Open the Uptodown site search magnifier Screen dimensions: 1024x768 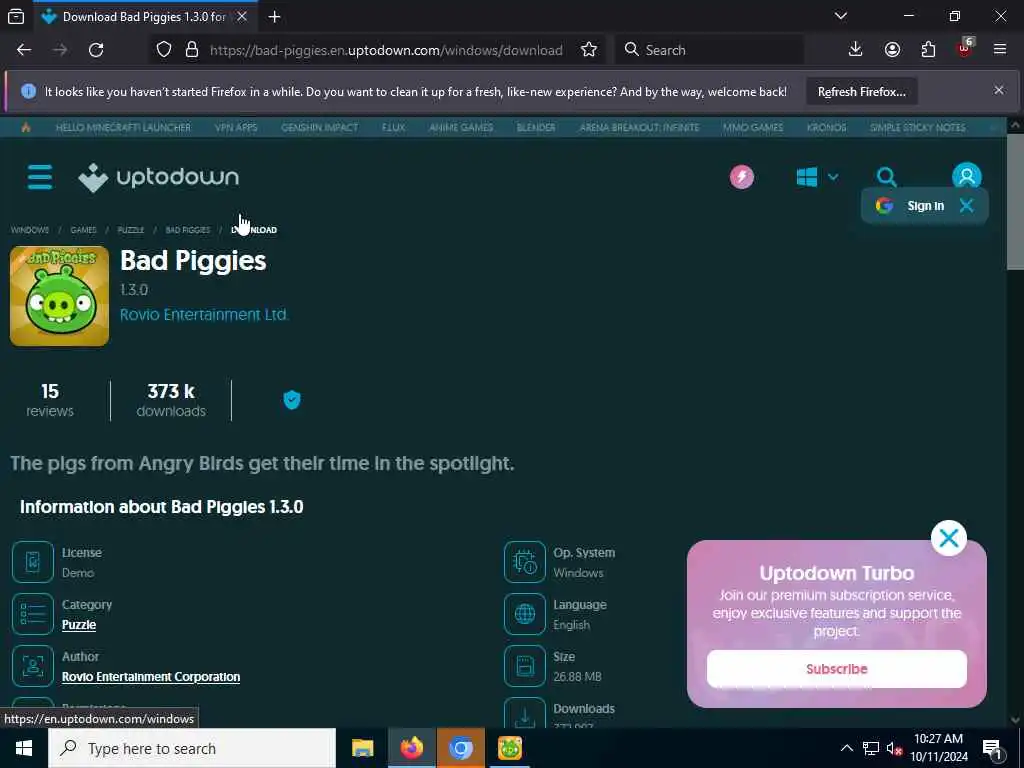point(886,177)
